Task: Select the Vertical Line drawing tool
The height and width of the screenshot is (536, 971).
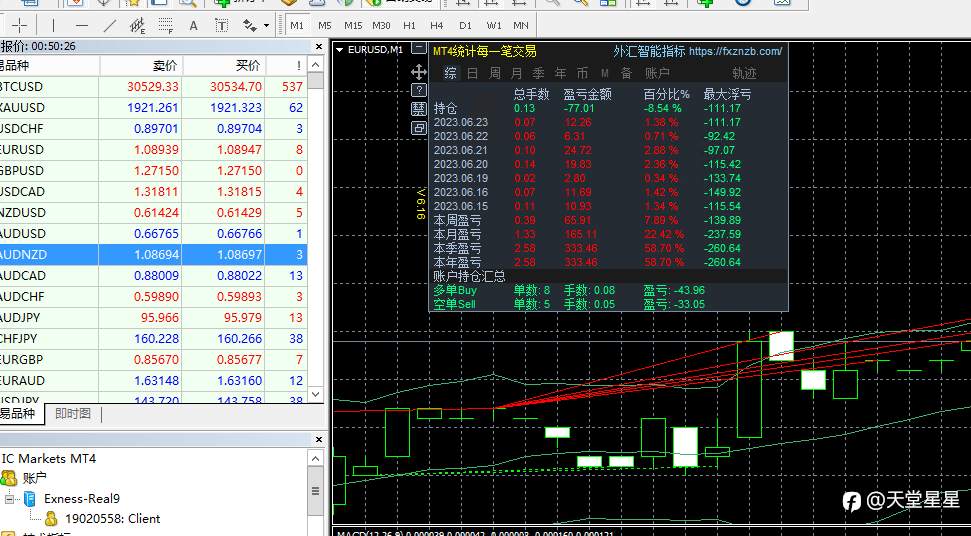Action: 53,25
